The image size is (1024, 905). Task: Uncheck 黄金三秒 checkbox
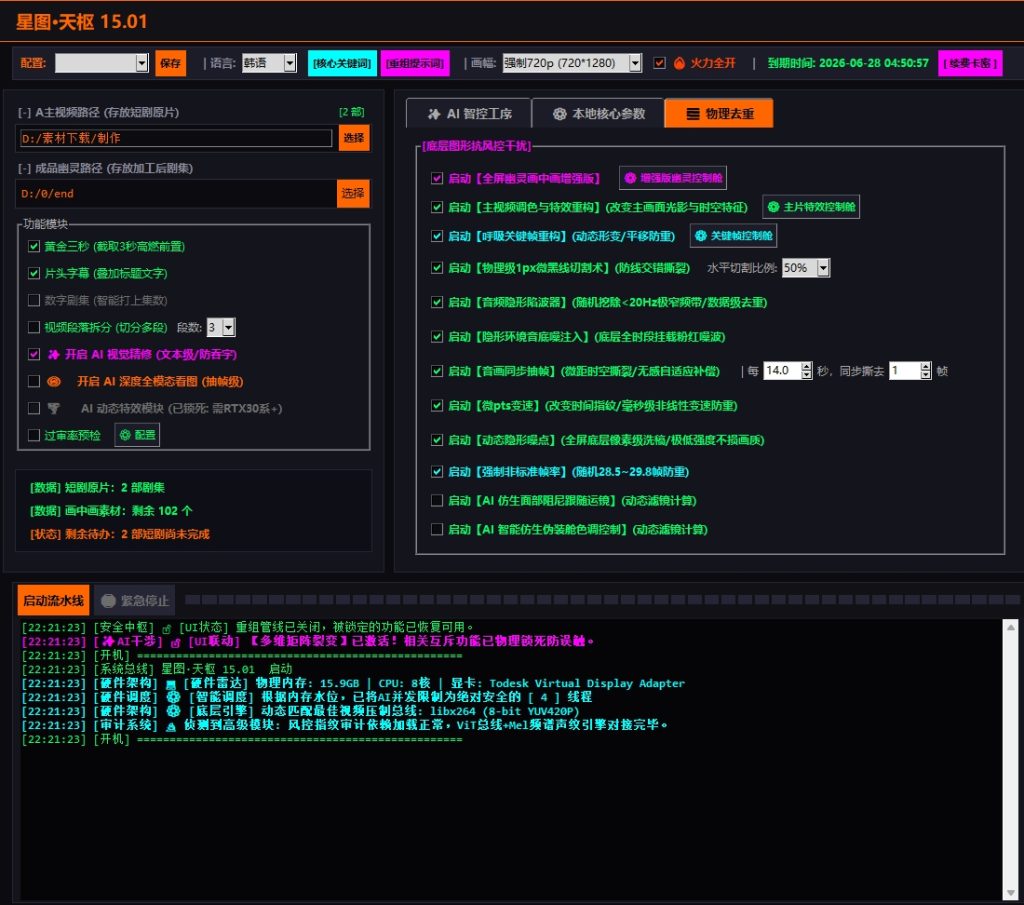click(x=34, y=246)
